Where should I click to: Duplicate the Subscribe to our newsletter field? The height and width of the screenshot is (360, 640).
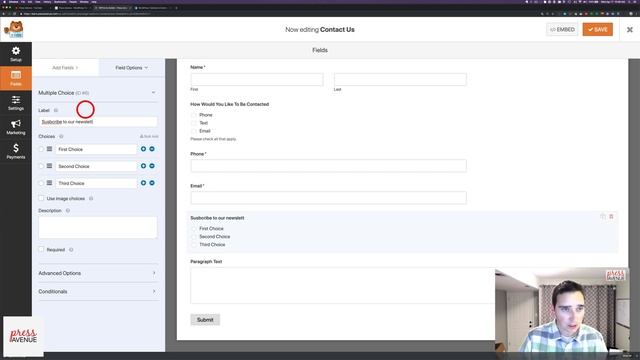tap(603, 216)
